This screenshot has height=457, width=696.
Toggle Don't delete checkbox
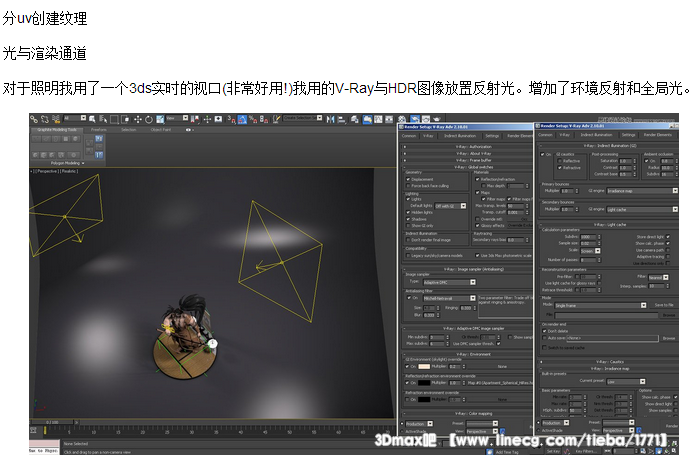(x=545, y=331)
